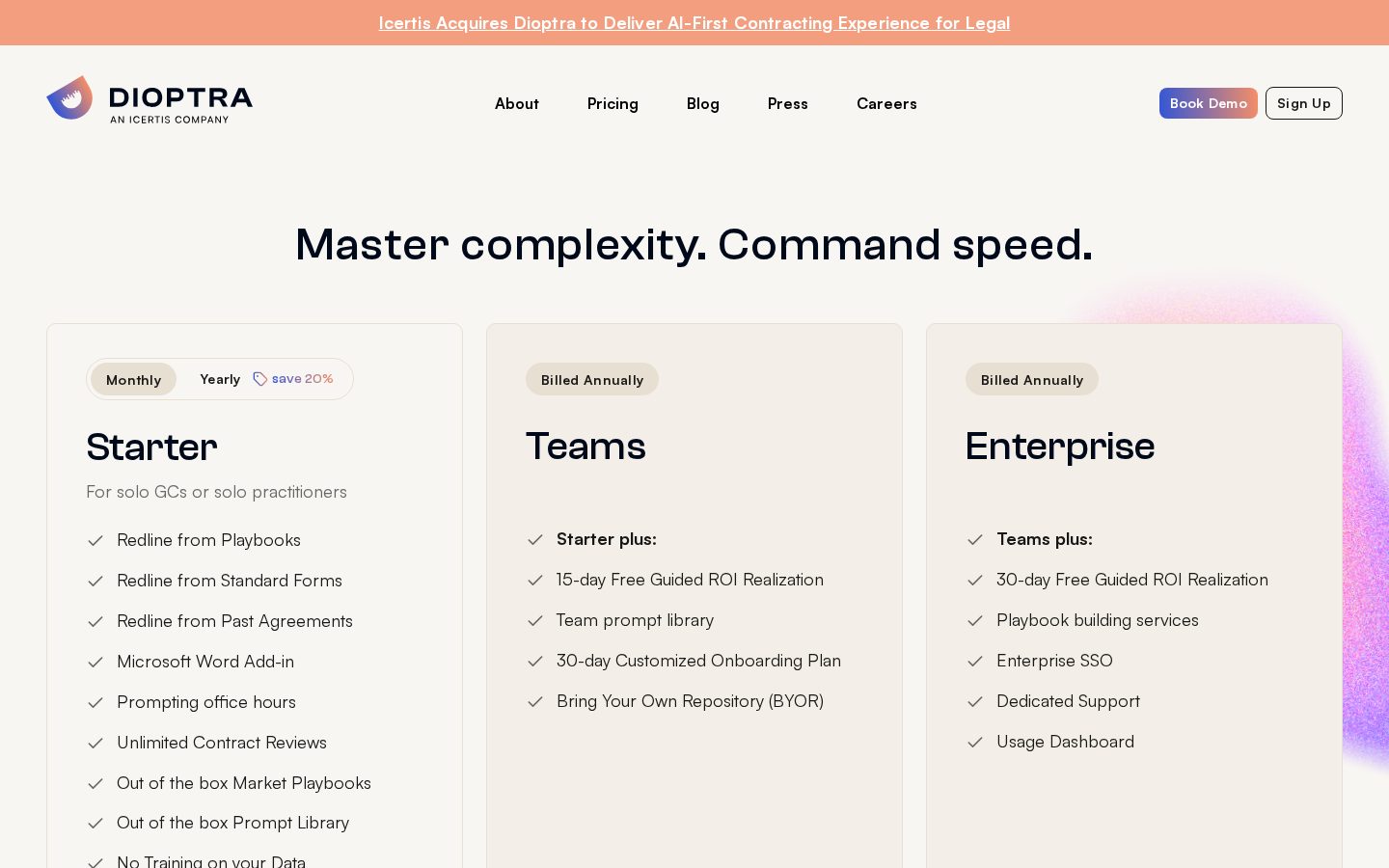Click checkmark beside Prompting office hours
Screen dimensions: 1389x868
[x=95, y=703]
